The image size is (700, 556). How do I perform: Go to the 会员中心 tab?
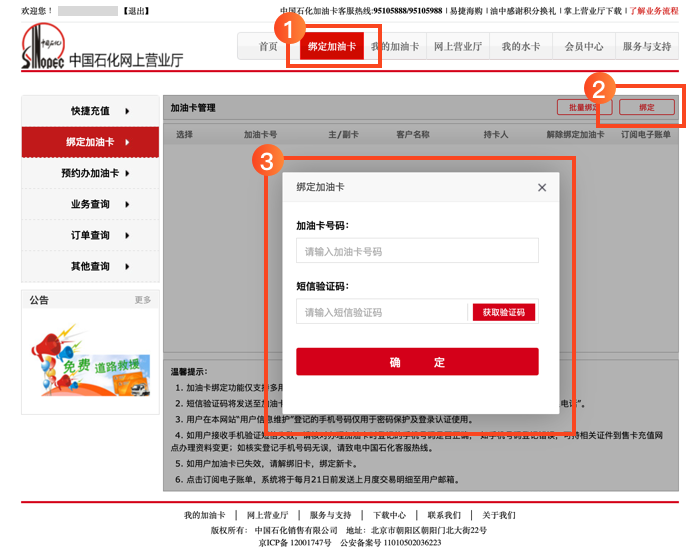584,47
